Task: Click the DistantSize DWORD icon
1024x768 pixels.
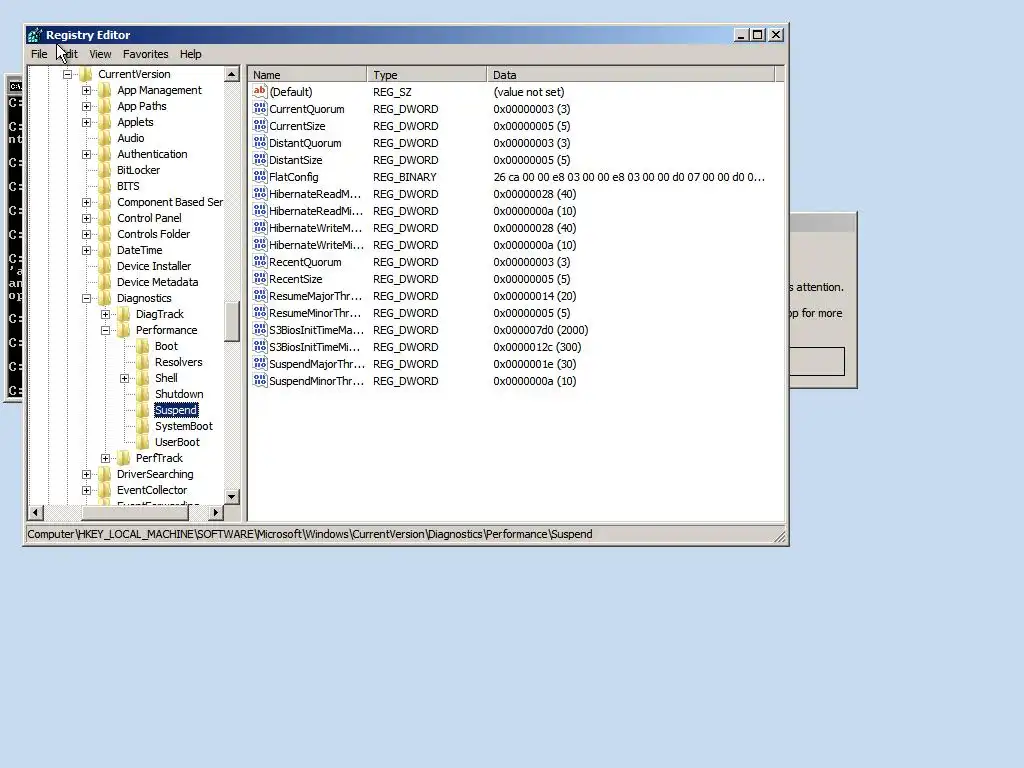Action: [260, 159]
